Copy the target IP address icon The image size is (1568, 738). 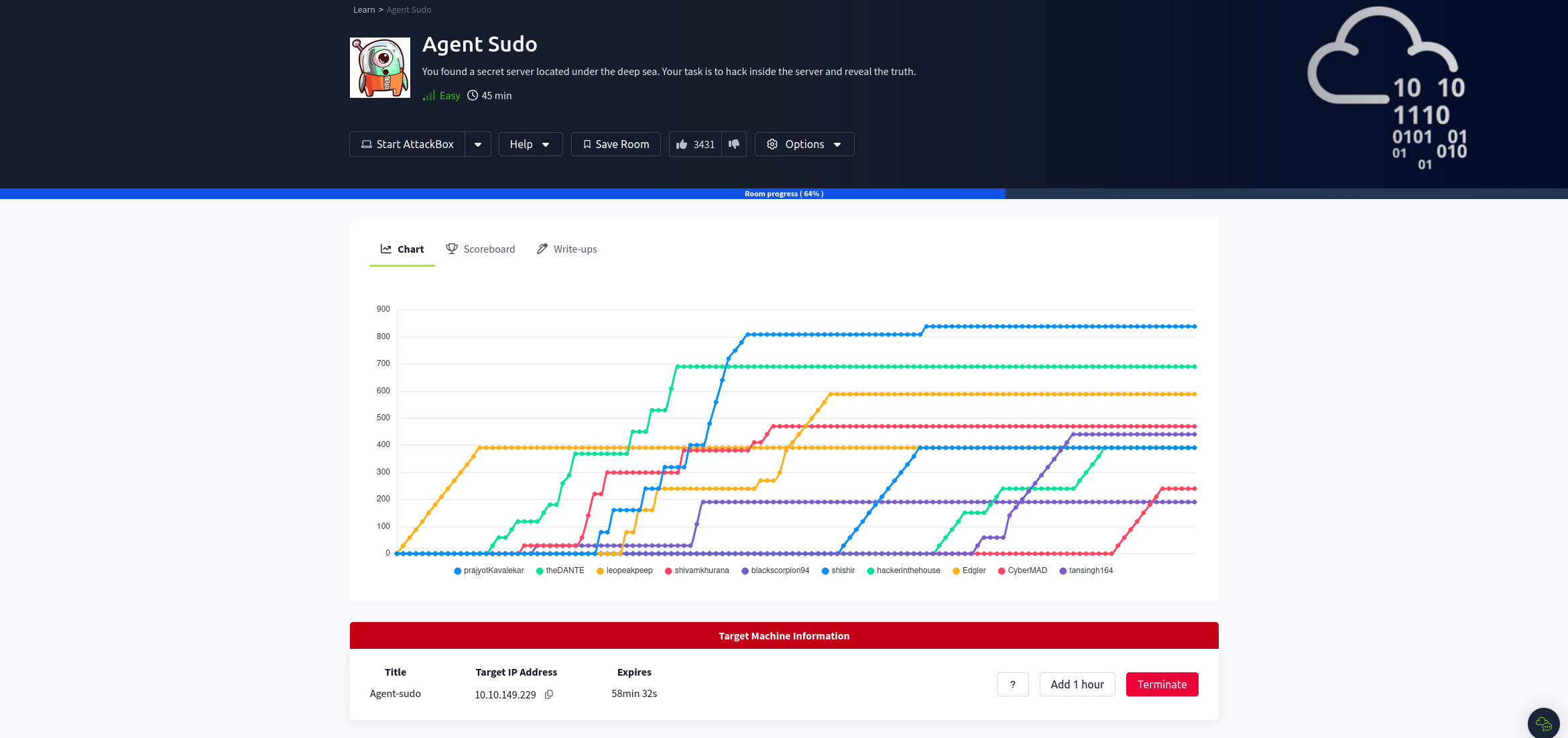(x=549, y=694)
